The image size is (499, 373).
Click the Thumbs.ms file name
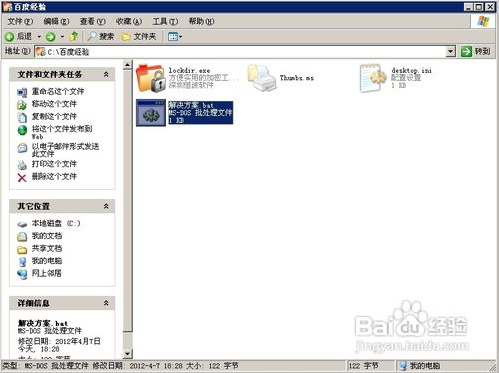click(x=297, y=78)
